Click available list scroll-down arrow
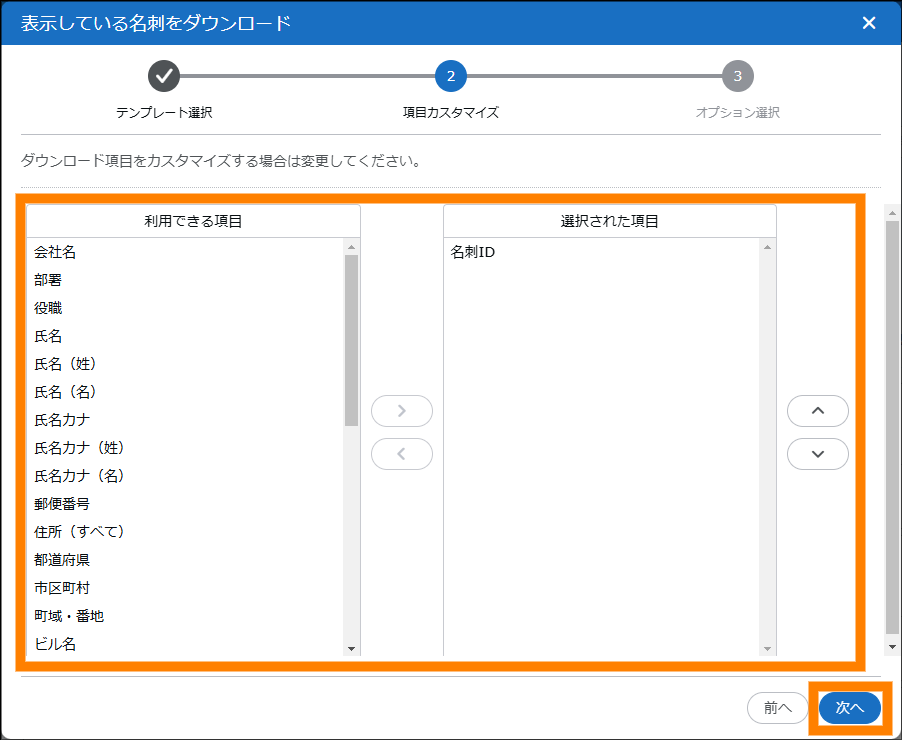This screenshot has height=740, width=902. pos(351,648)
